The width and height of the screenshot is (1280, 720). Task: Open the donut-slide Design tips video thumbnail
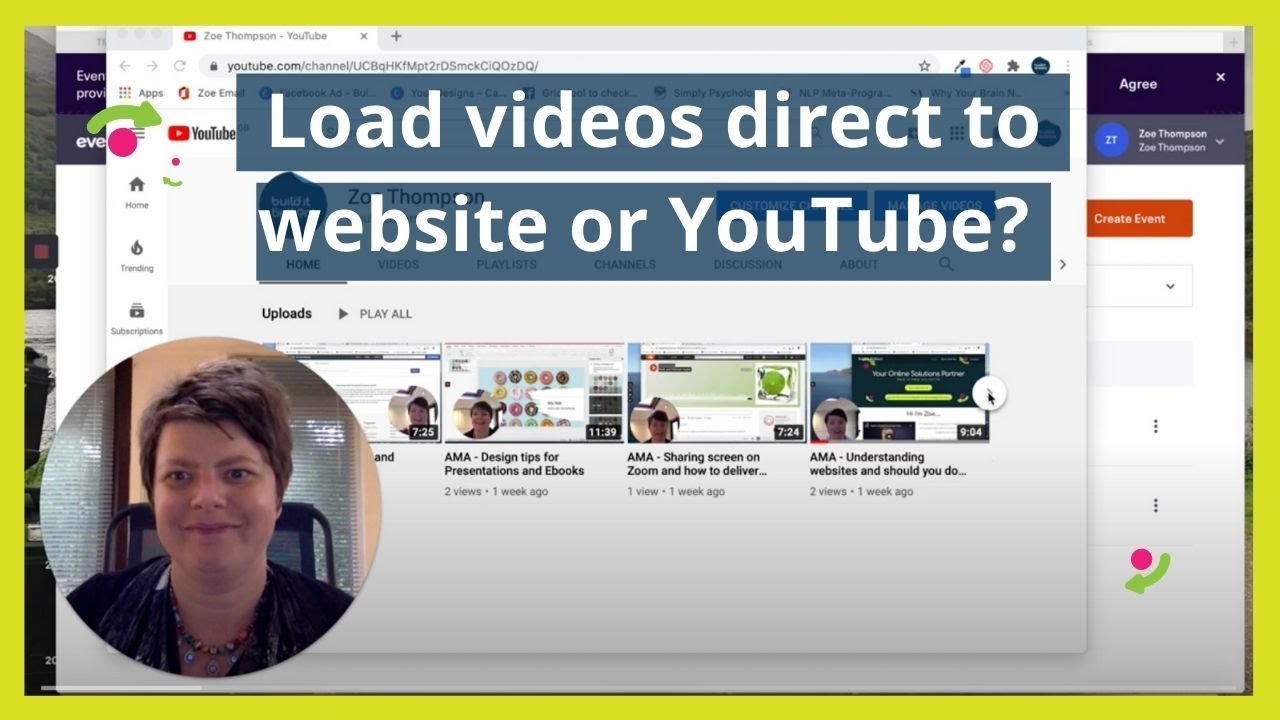click(x=534, y=393)
